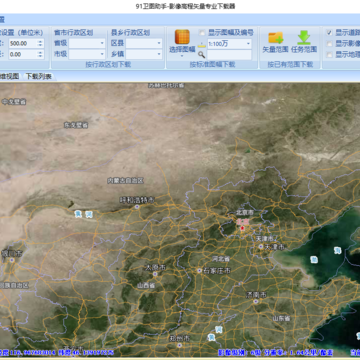
Task: Click the 按行政区划下载 group label
Action: click(x=108, y=64)
